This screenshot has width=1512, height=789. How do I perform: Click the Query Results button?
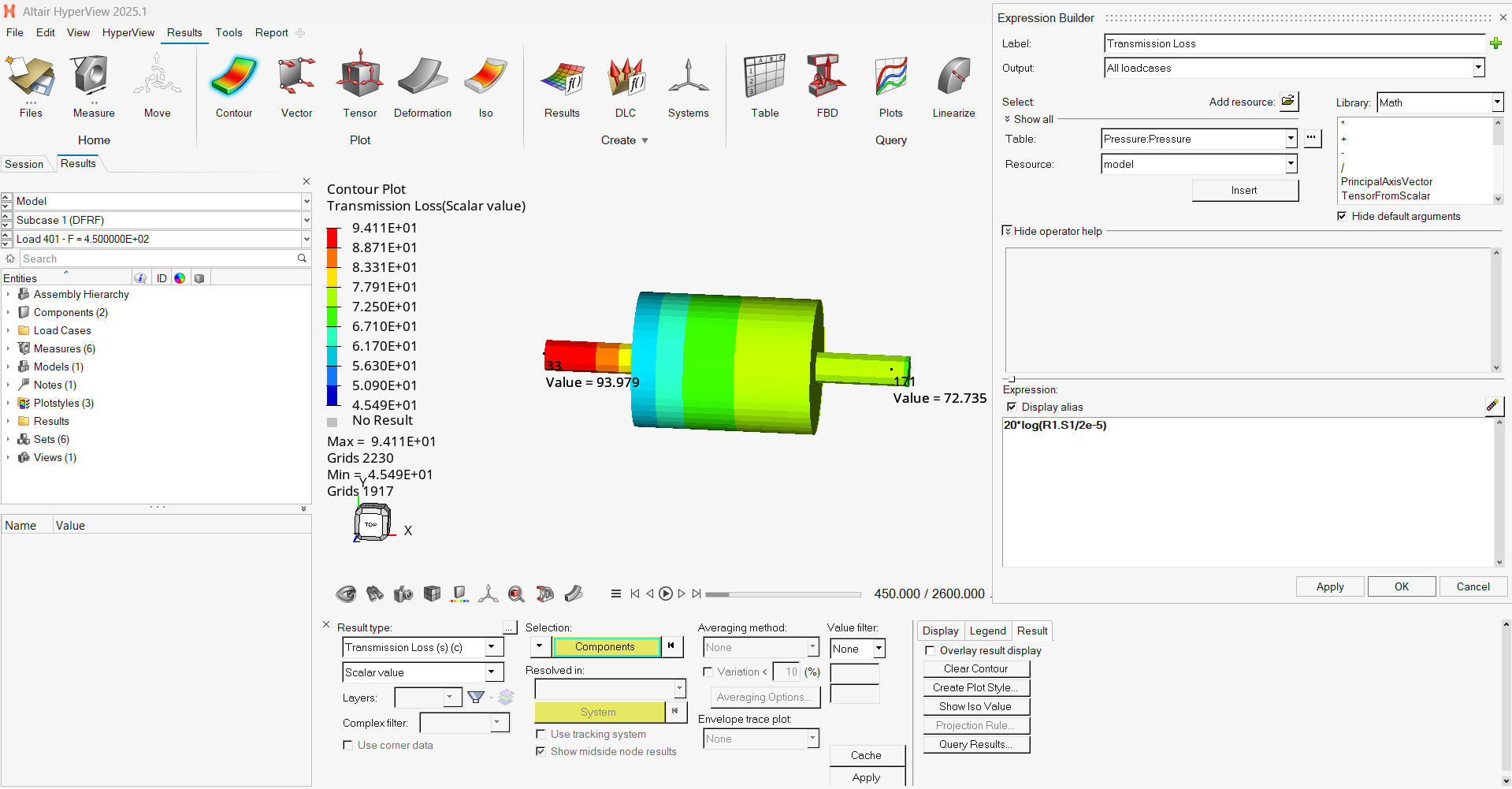pyautogui.click(x=976, y=744)
